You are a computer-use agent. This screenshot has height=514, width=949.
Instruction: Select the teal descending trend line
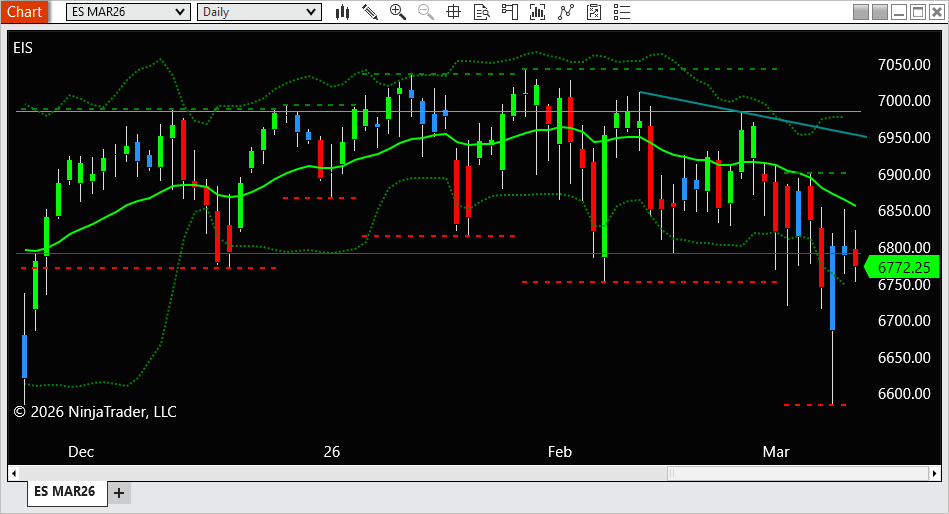click(x=754, y=114)
